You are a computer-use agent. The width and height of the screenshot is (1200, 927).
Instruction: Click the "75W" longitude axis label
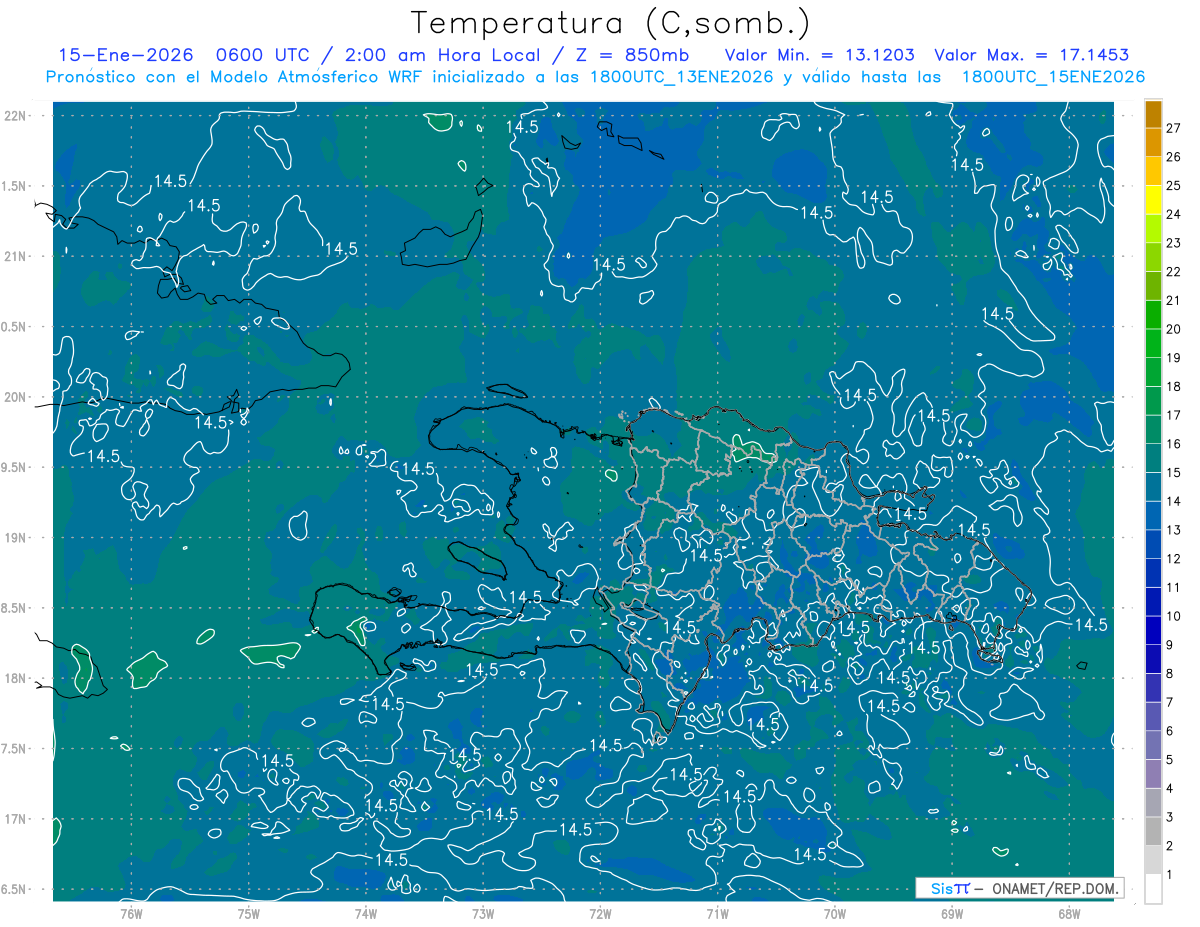(248, 913)
